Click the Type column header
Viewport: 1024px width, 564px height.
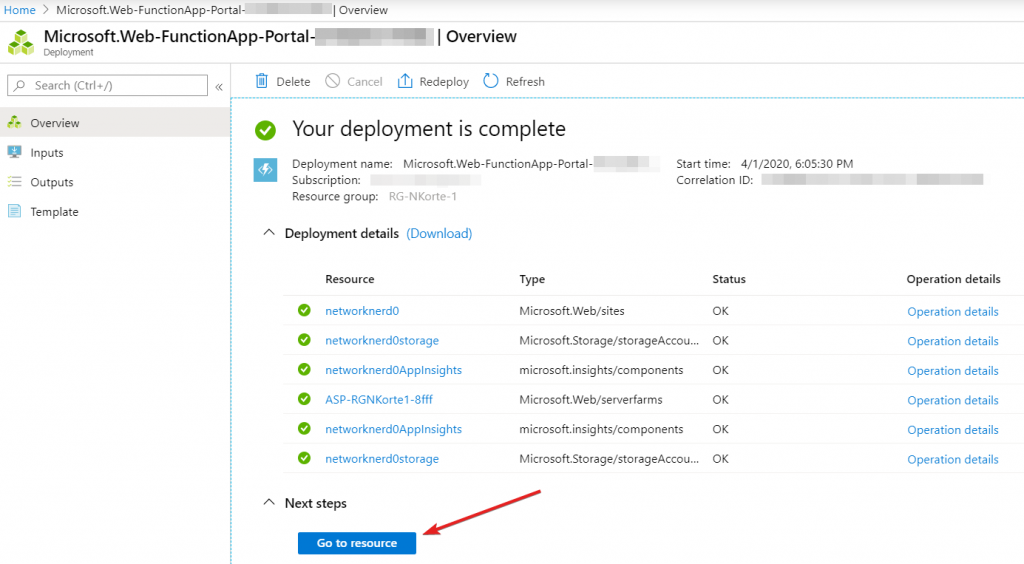pos(532,279)
